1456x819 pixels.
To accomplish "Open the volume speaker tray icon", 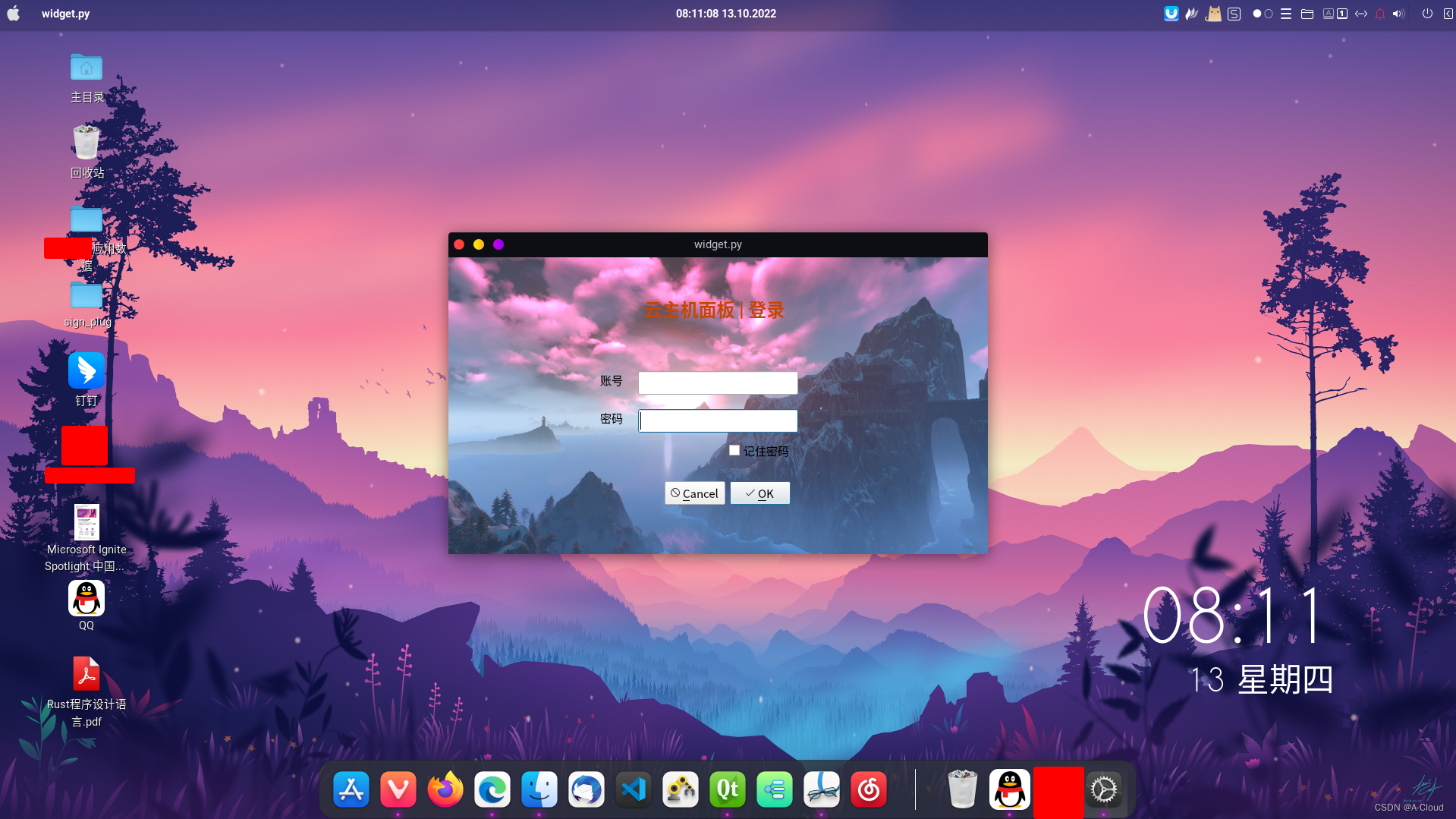I will [x=1399, y=14].
